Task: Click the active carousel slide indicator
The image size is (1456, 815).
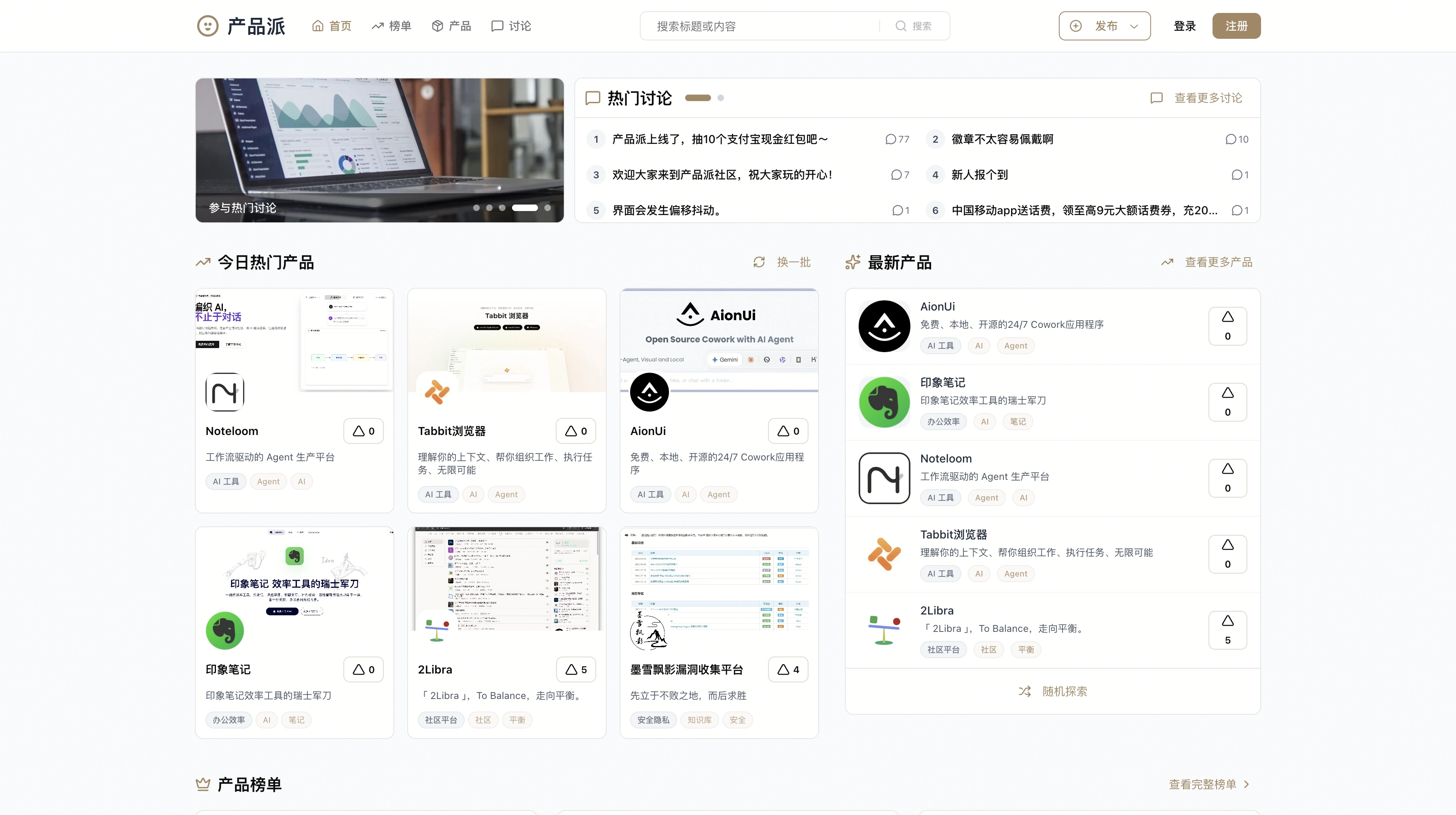Action: coord(525,208)
